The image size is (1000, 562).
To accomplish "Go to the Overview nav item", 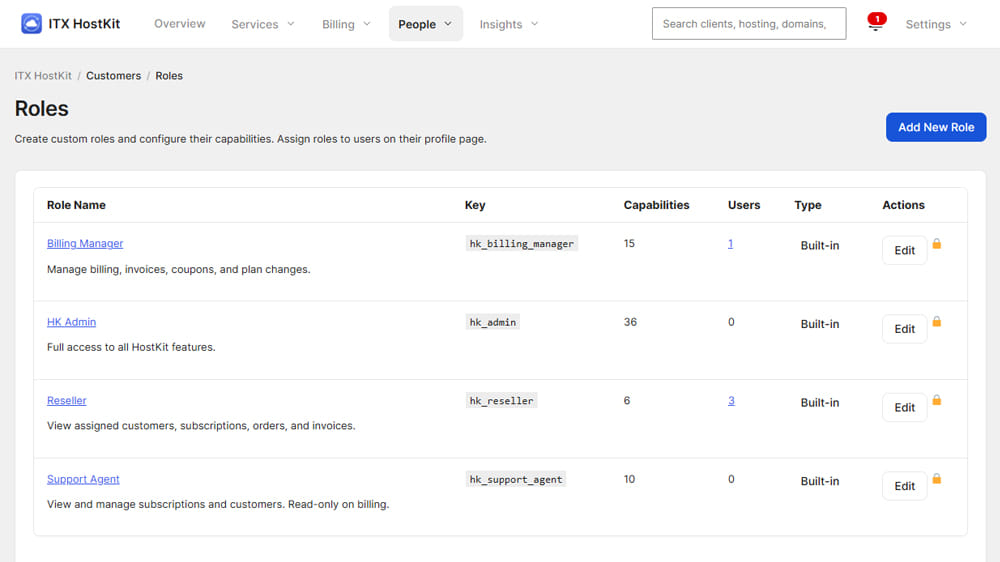I will coord(180,24).
